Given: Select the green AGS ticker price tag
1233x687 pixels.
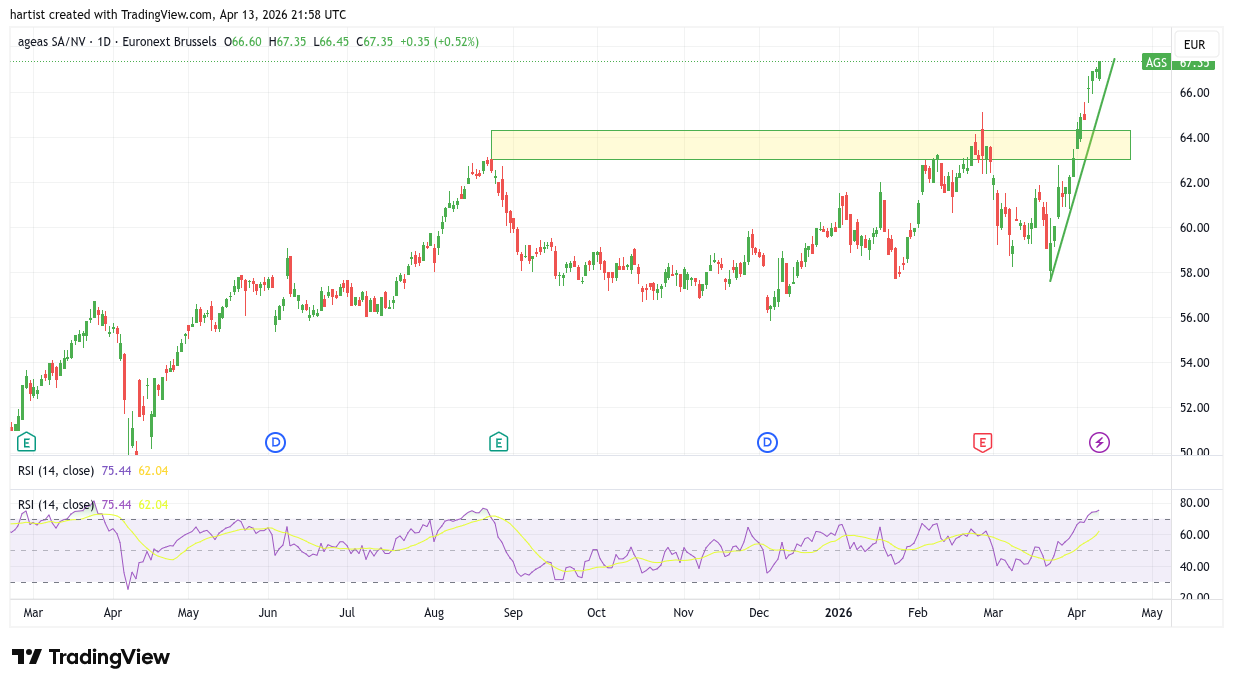Looking at the screenshot, I should [1156, 63].
